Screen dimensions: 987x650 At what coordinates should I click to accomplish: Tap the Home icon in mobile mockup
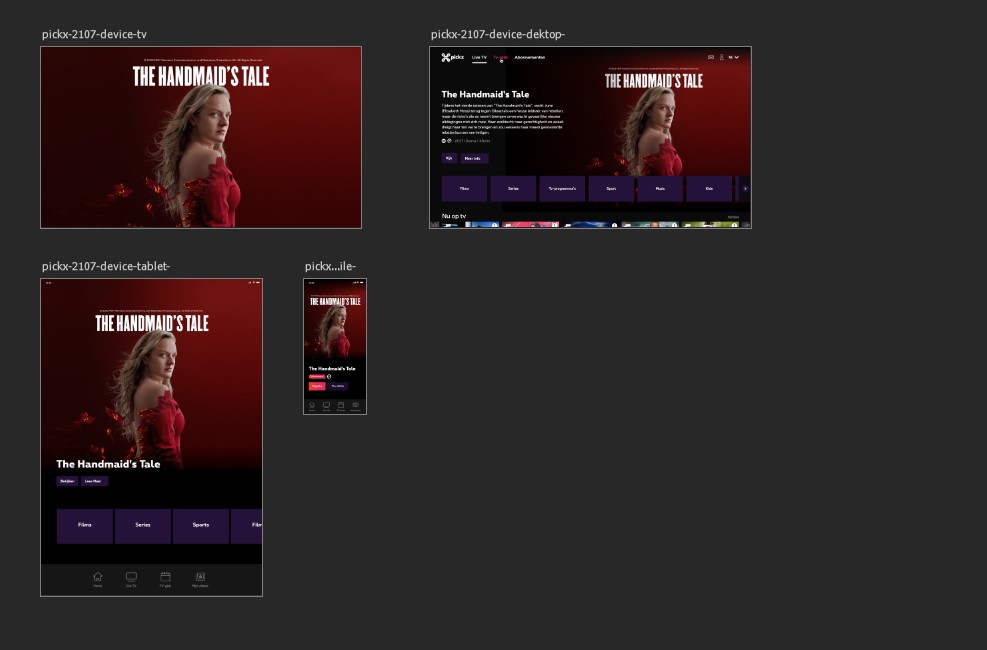(x=312, y=406)
